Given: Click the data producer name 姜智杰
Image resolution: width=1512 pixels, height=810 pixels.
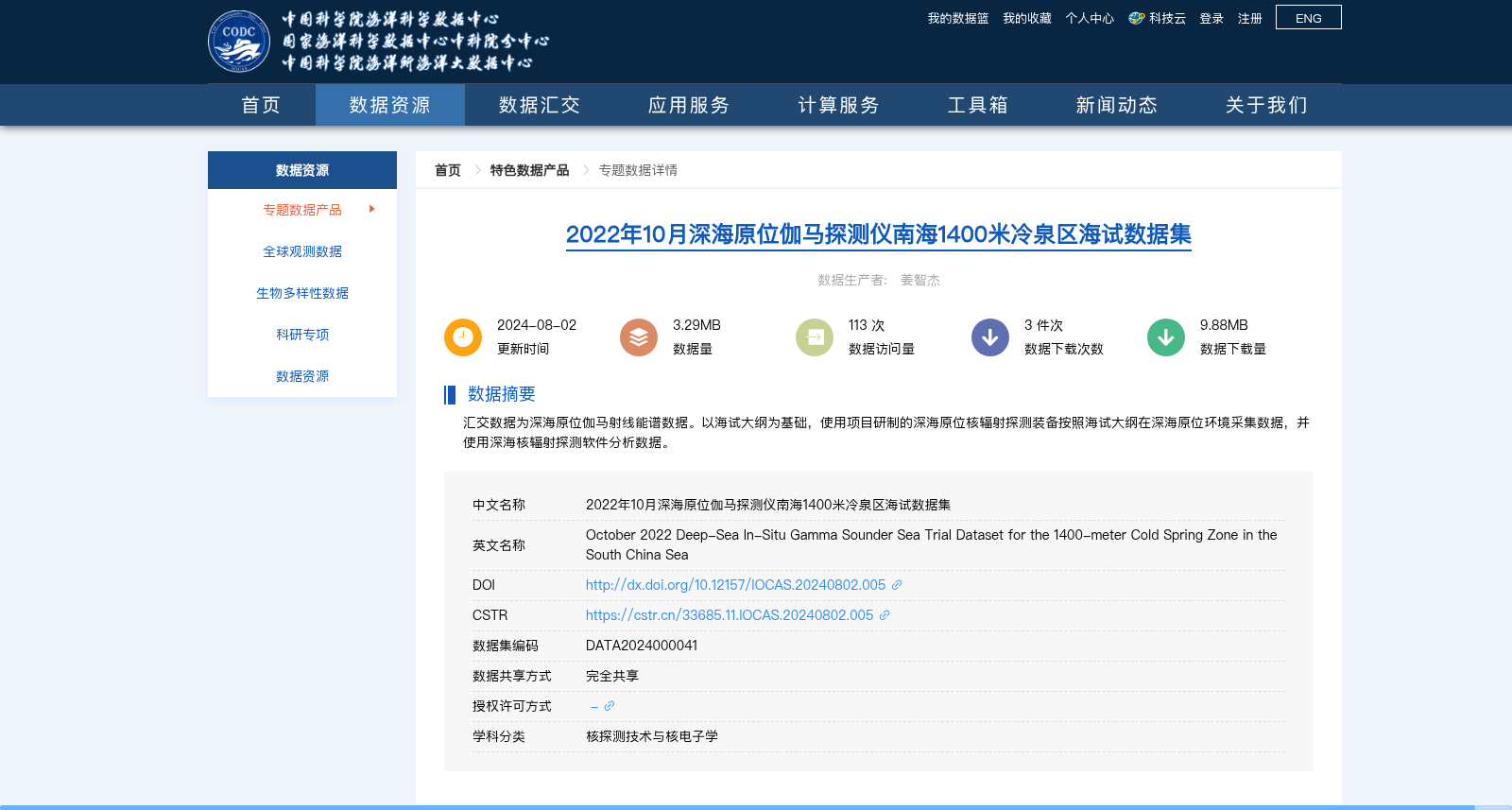Looking at the screenshot, I should pyautogui.click(x=920, y=280).
